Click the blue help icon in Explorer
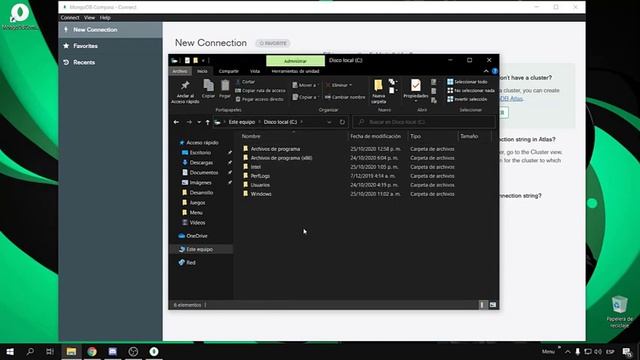Screen dimensions: 640x360 click(x=495, y=71)
